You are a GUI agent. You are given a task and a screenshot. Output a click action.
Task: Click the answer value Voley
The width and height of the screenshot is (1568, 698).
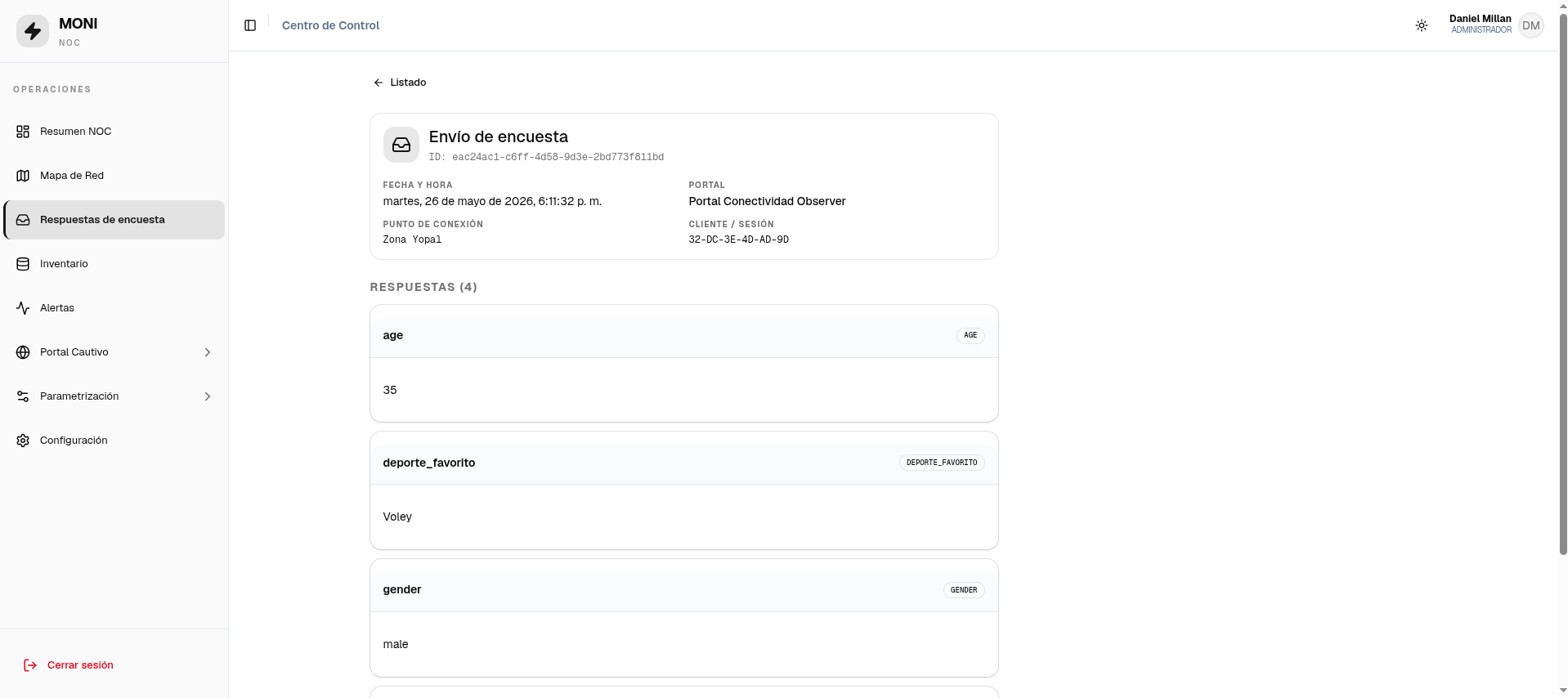tap(397, 517)
